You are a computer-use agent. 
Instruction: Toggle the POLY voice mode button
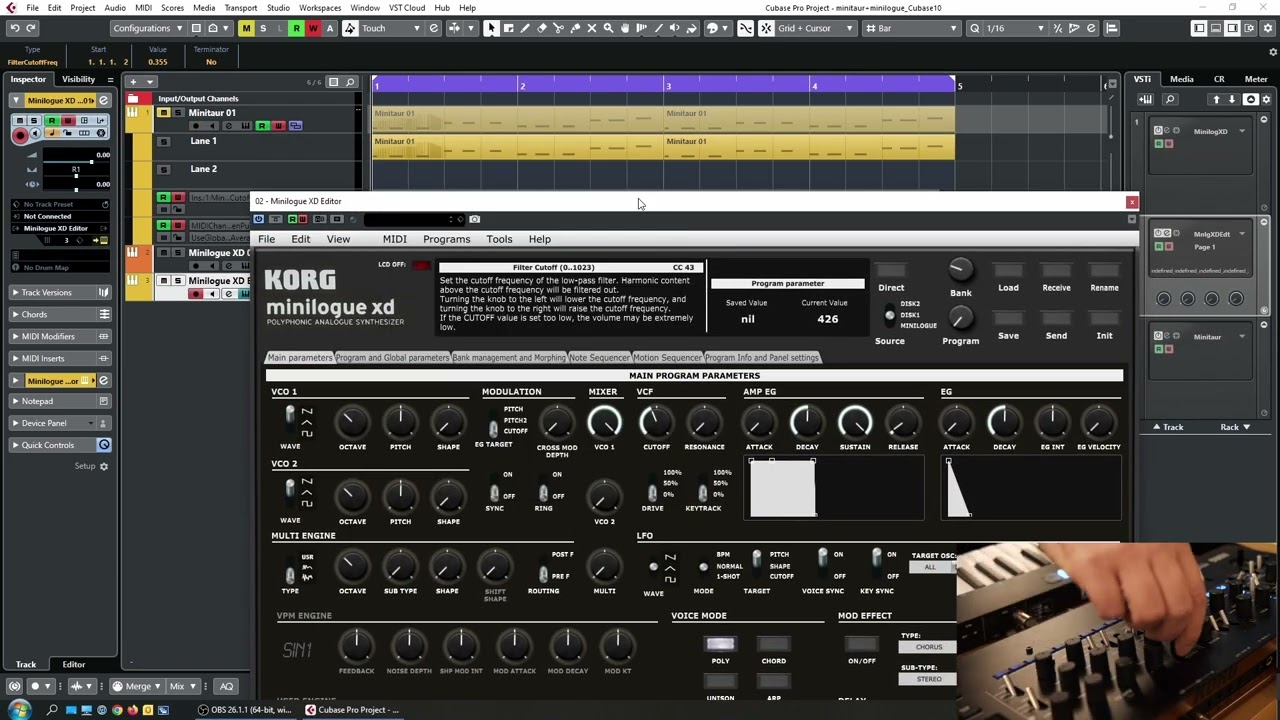click(x=720, y=644)
